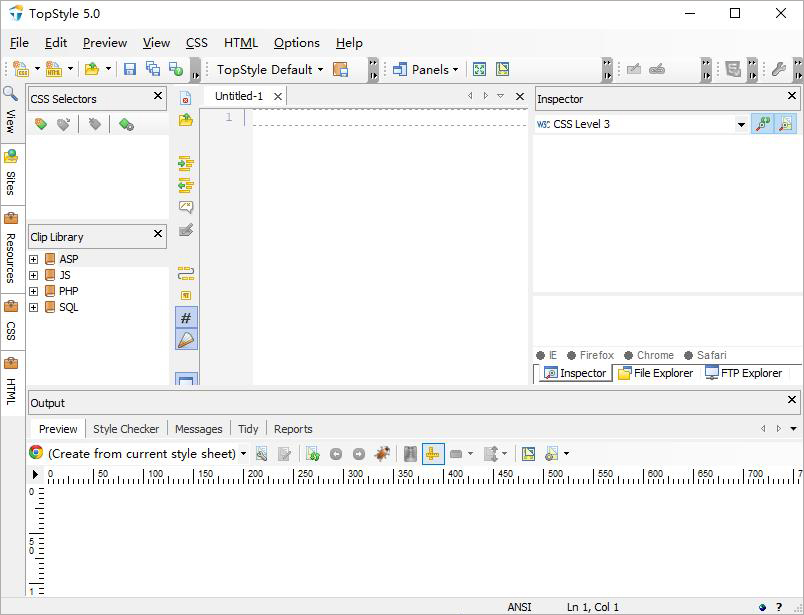Screen dimensions: 804x615
Task: Save the current document
Action: [130, 69]
